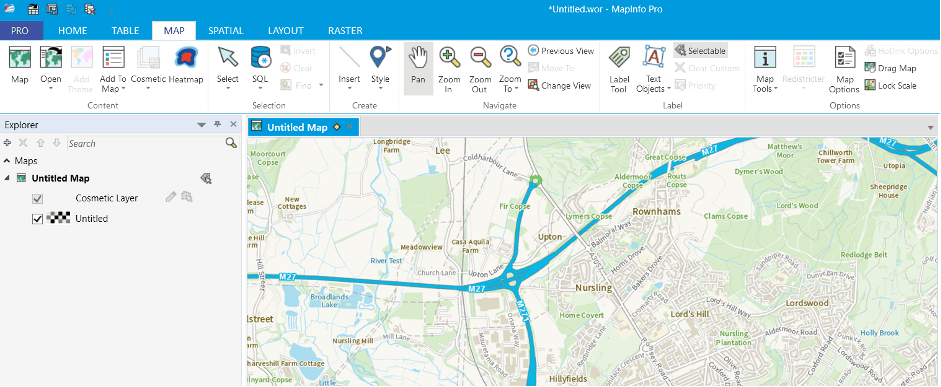Open the Cosmetic dropdown menu
The height and width of the screenshot is (387, 941).
148,89
